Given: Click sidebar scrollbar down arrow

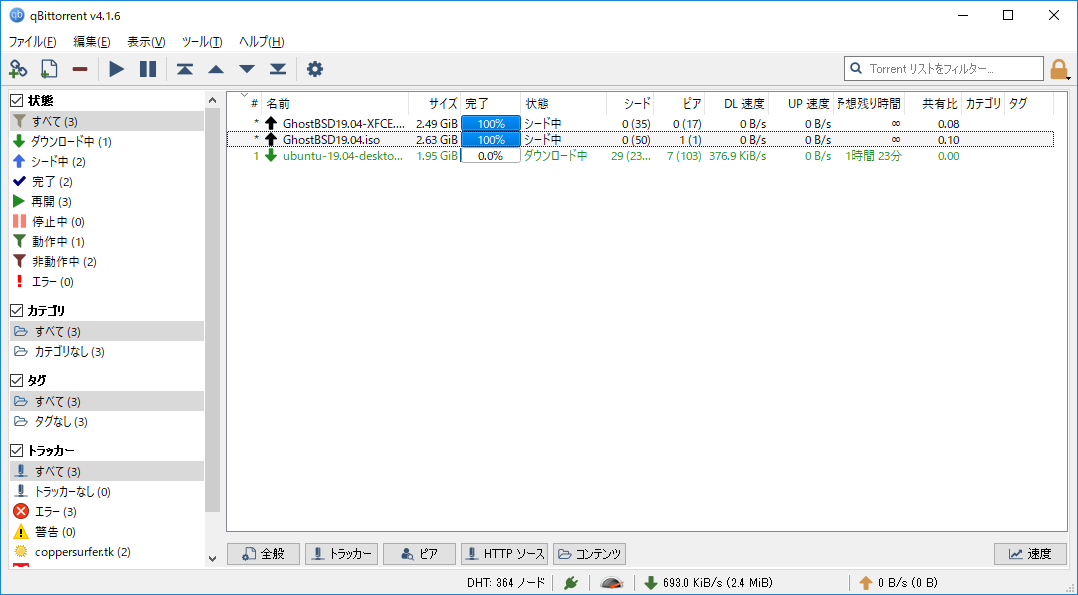Looking at the screenshot, I should (212, 559).
